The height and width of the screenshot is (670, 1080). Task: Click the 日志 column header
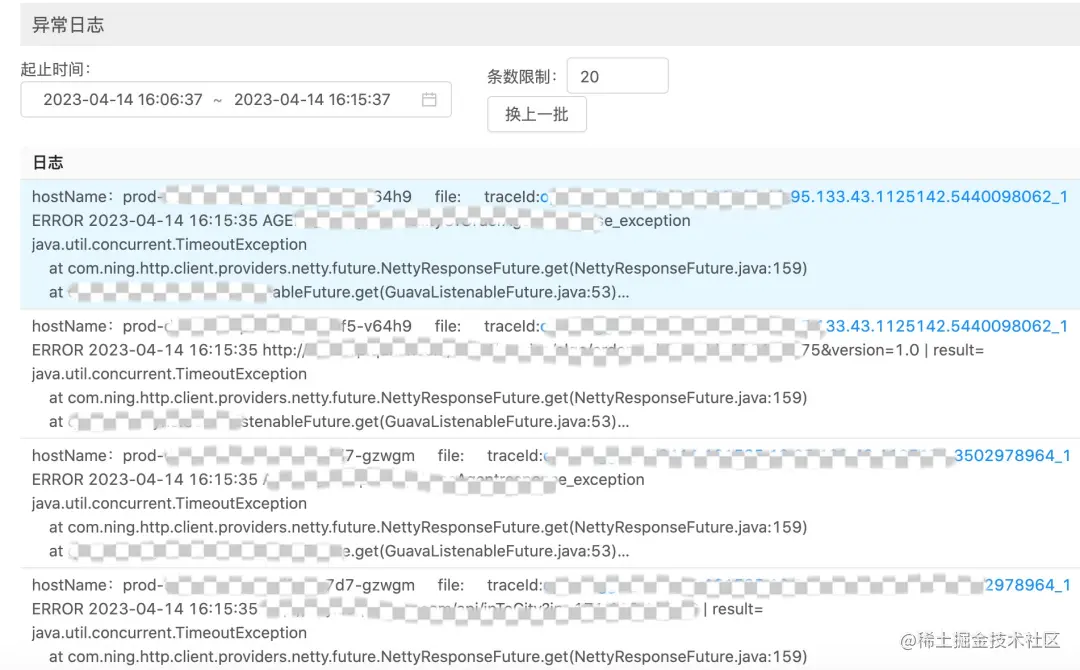48,163
